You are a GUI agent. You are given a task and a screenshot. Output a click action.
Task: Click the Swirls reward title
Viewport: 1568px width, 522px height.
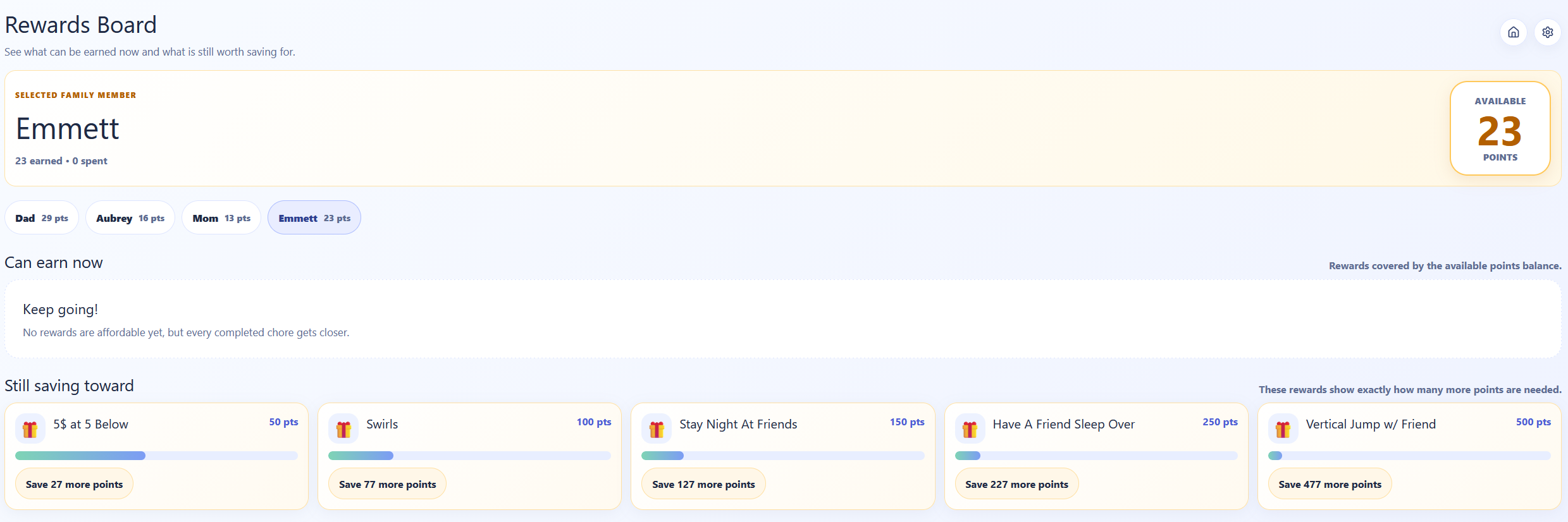point(382,424)
